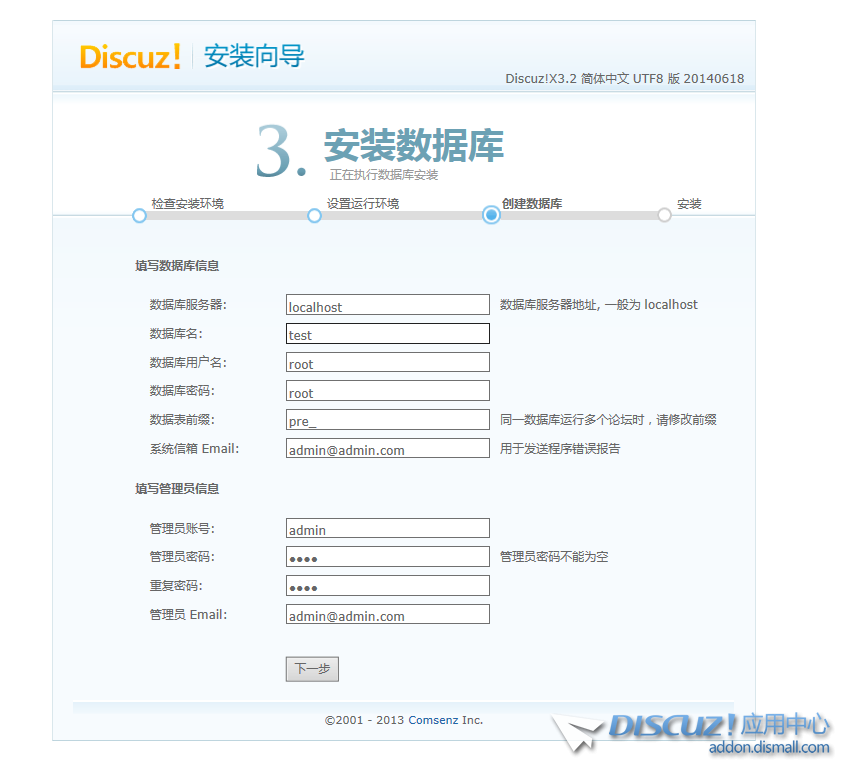The image size is (848, 773).
Task: Select the 管理员密码 password field
Action: [387, 556]
